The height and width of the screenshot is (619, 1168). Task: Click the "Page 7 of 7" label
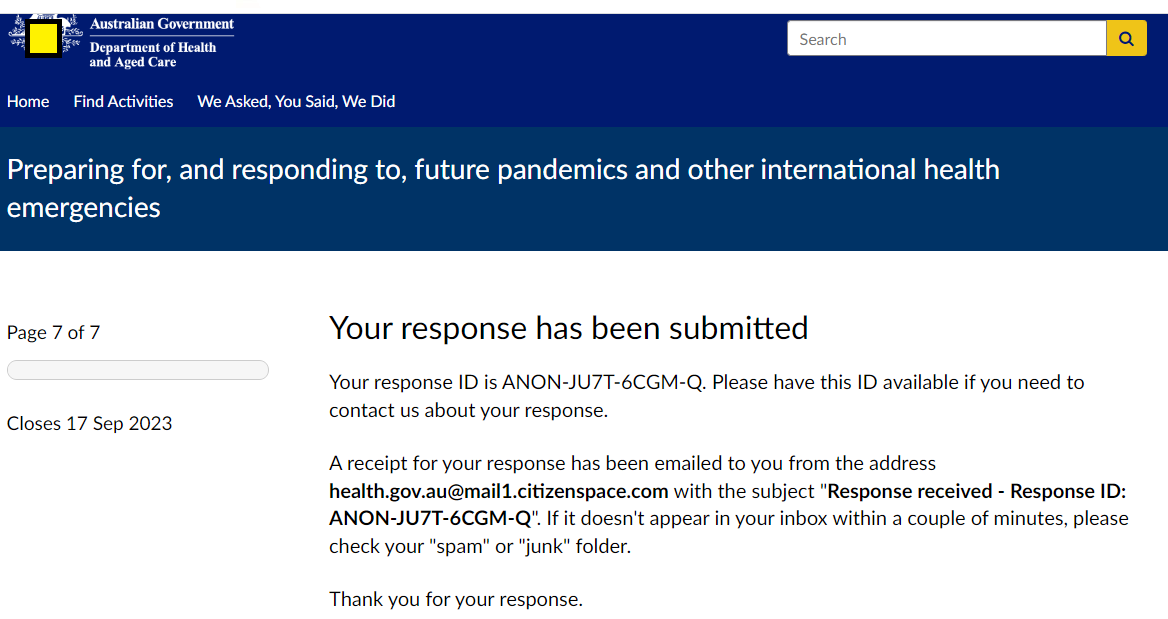point(54,332)
